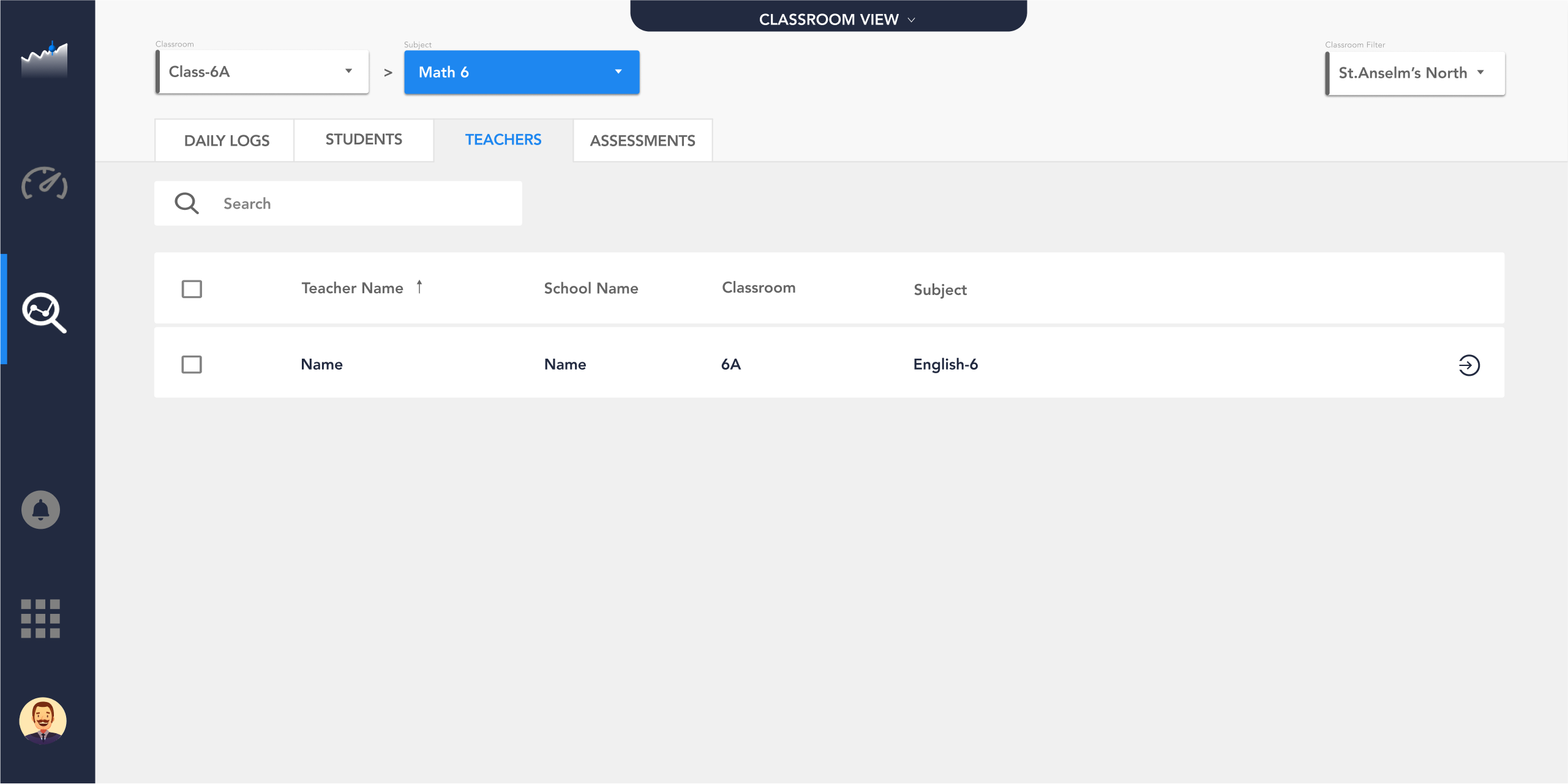This screenshot has height=784, width=1568.
Task: Toggle the select-all header checkbox
Action: 192,289
